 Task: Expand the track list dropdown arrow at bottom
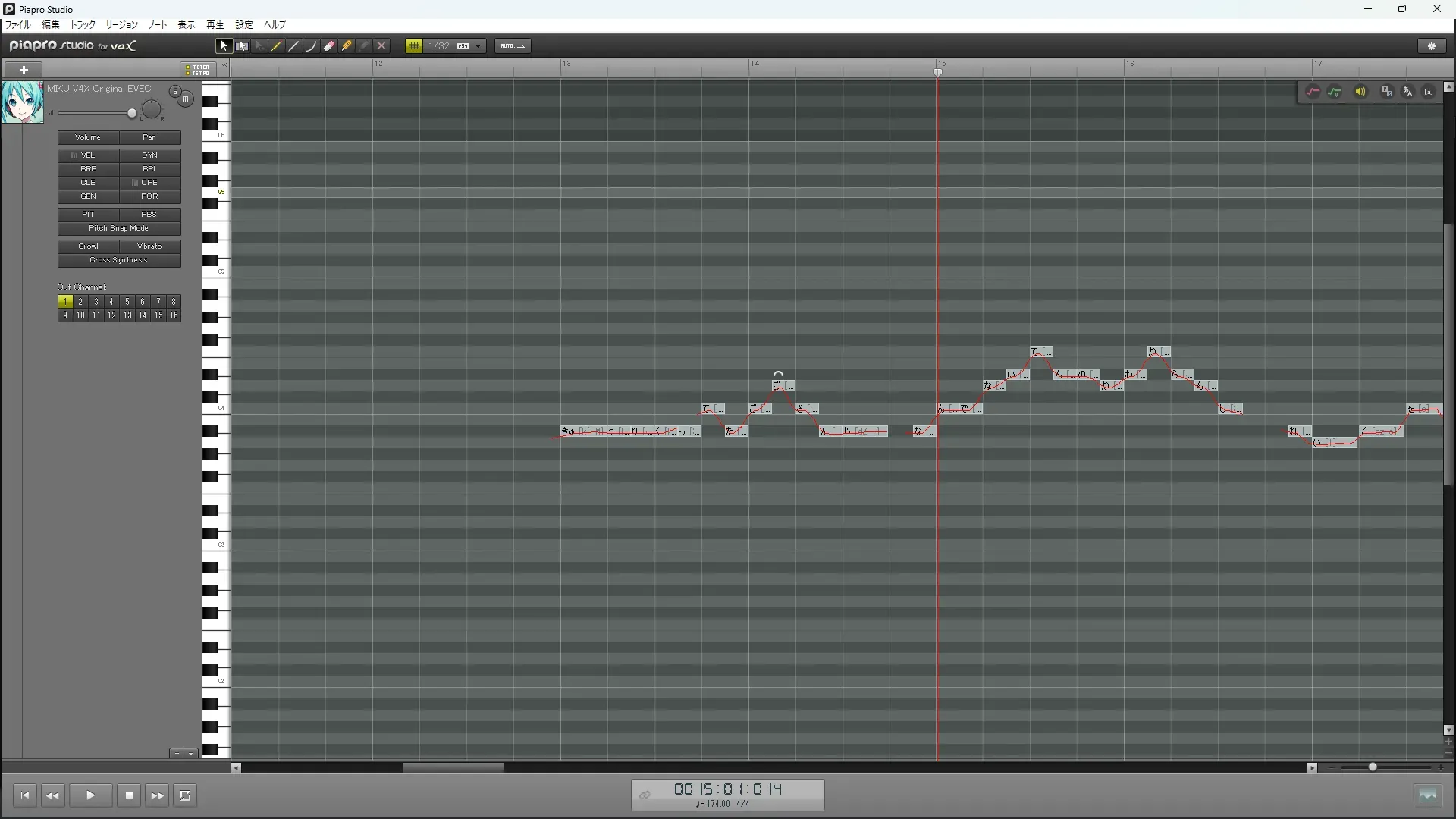191,754
